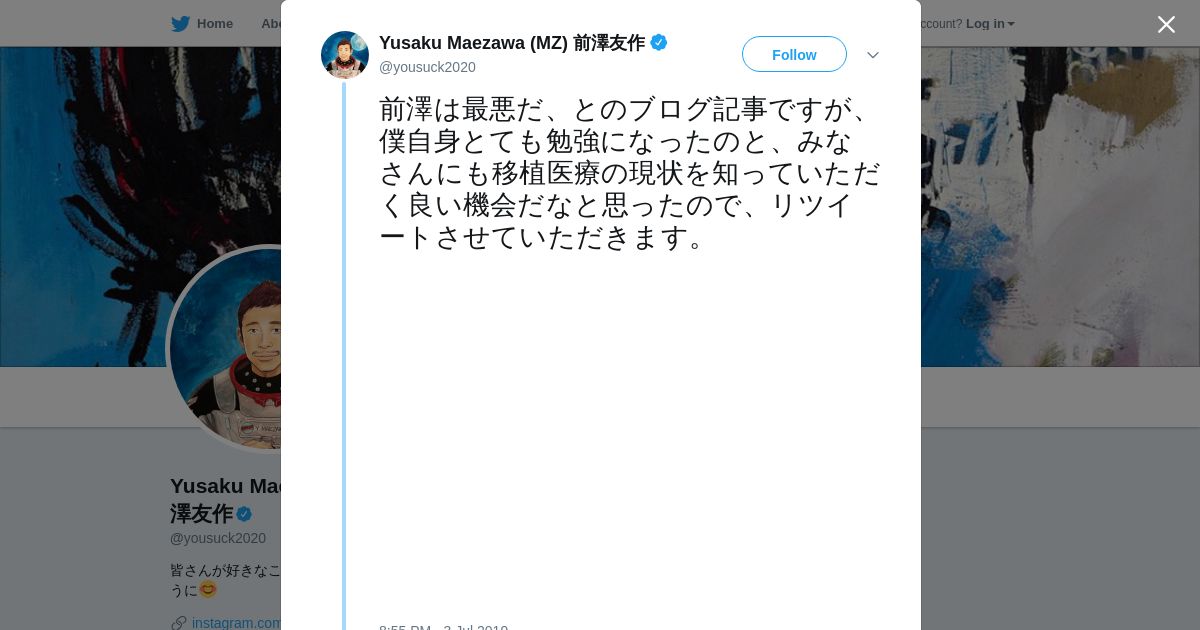Click the grey @yousuck2020 under the profile name
1200x630 pixels.
click(218, 538)
